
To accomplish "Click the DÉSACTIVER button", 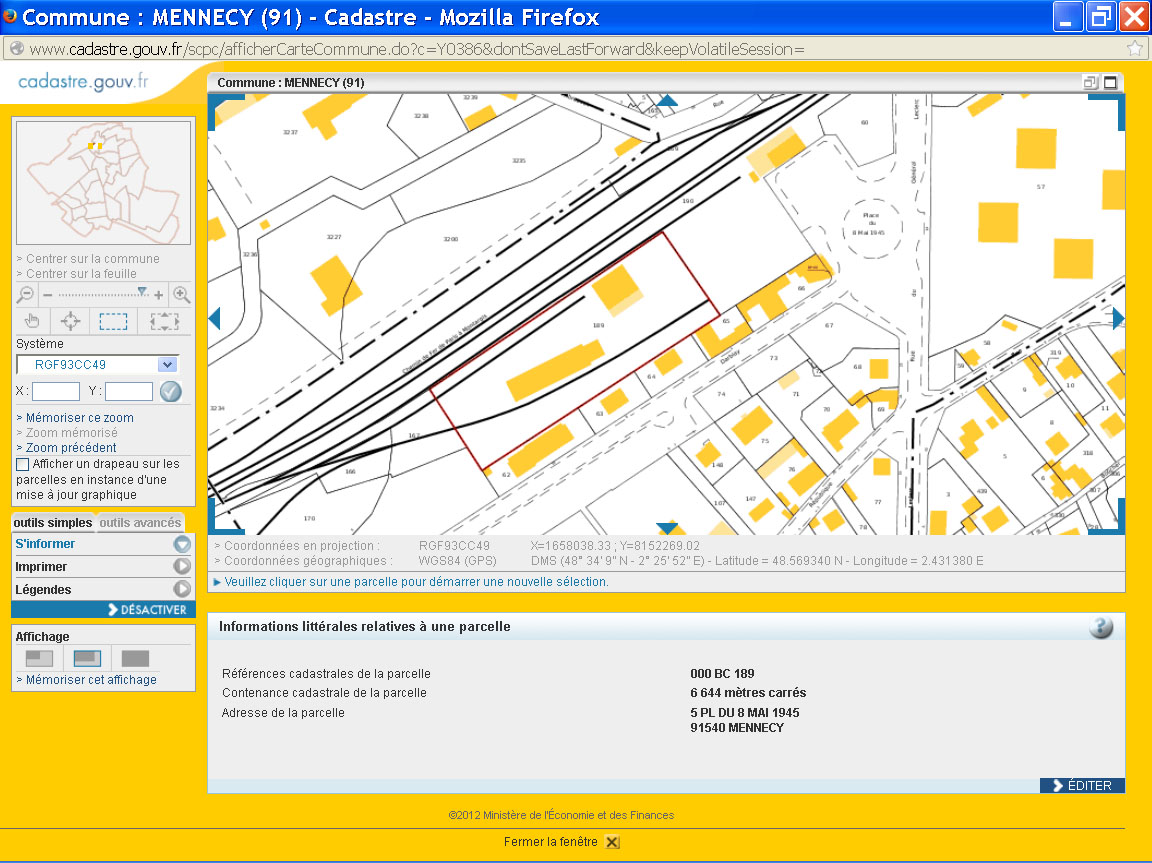I will point(146,610).
